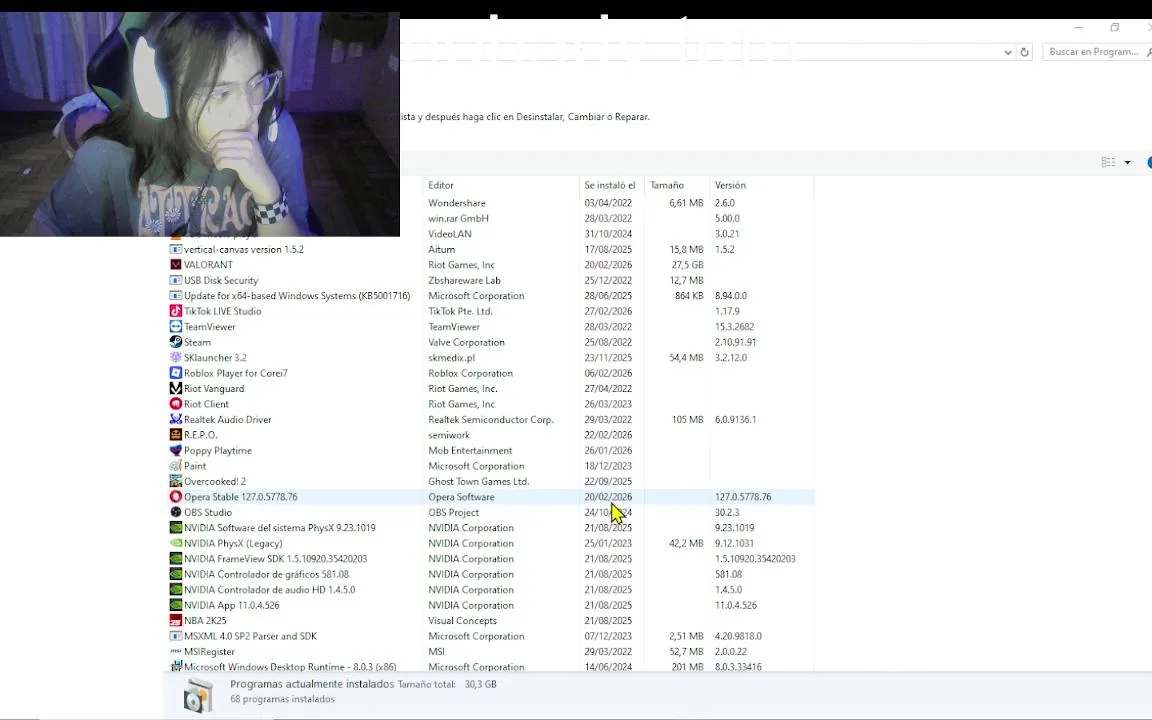1152x720 pixels.
Task: Open the address bar history dropdown
Action: coord(1007,52)
